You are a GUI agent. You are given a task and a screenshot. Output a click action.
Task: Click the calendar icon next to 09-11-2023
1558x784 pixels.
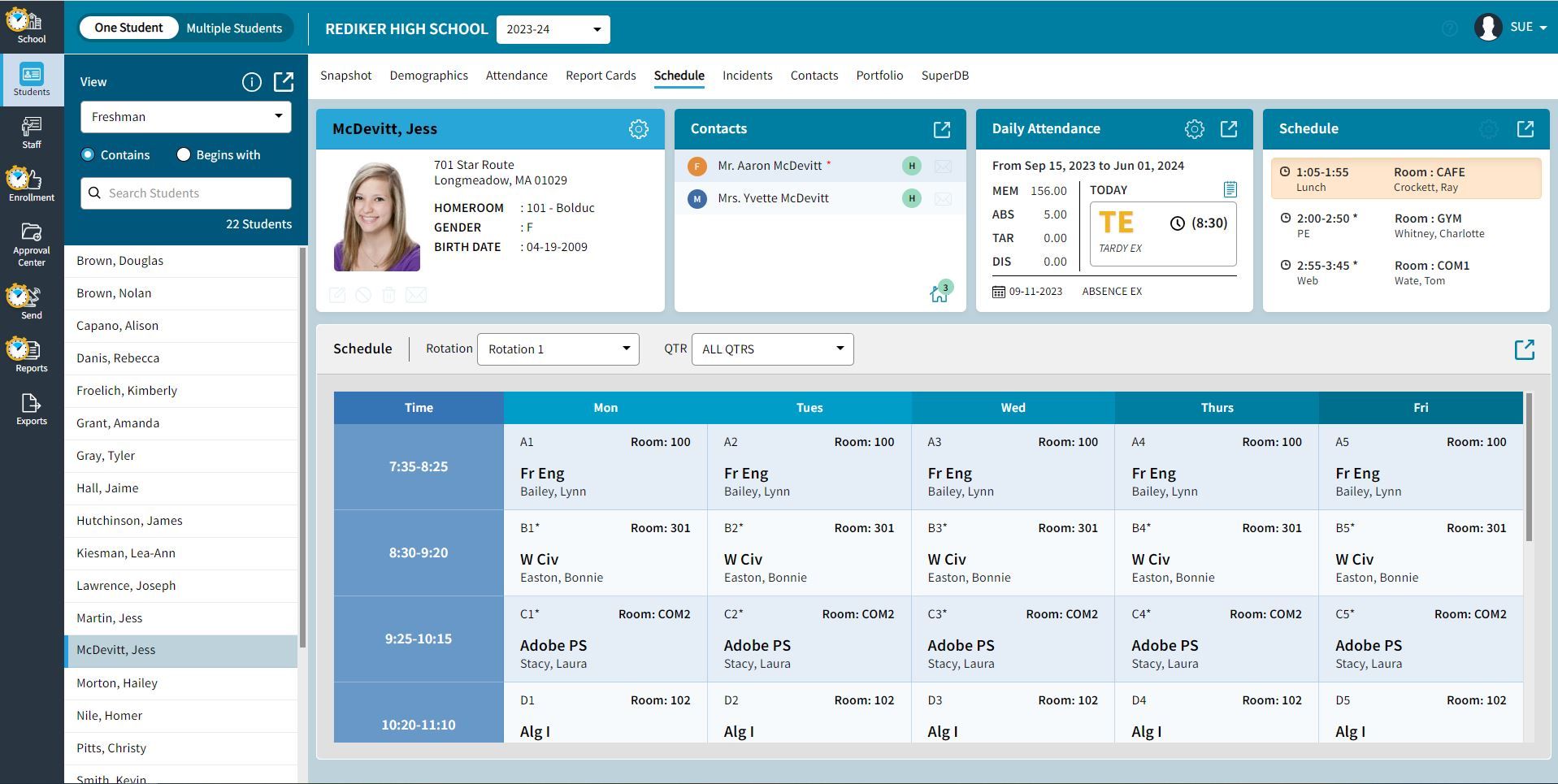tap(998, 290)
